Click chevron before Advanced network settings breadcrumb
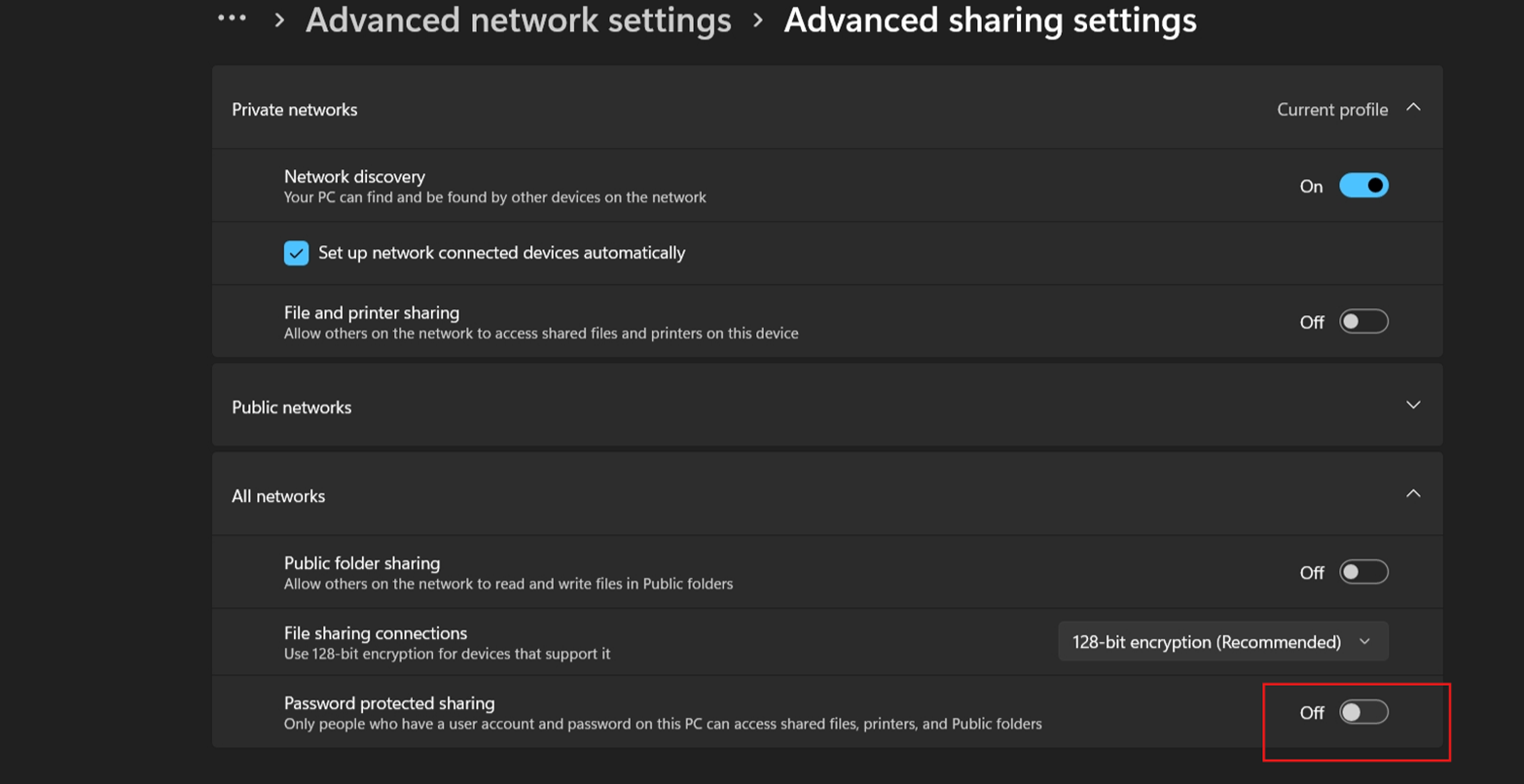The width and height of the screenshot is (1524, 784). 280,20
